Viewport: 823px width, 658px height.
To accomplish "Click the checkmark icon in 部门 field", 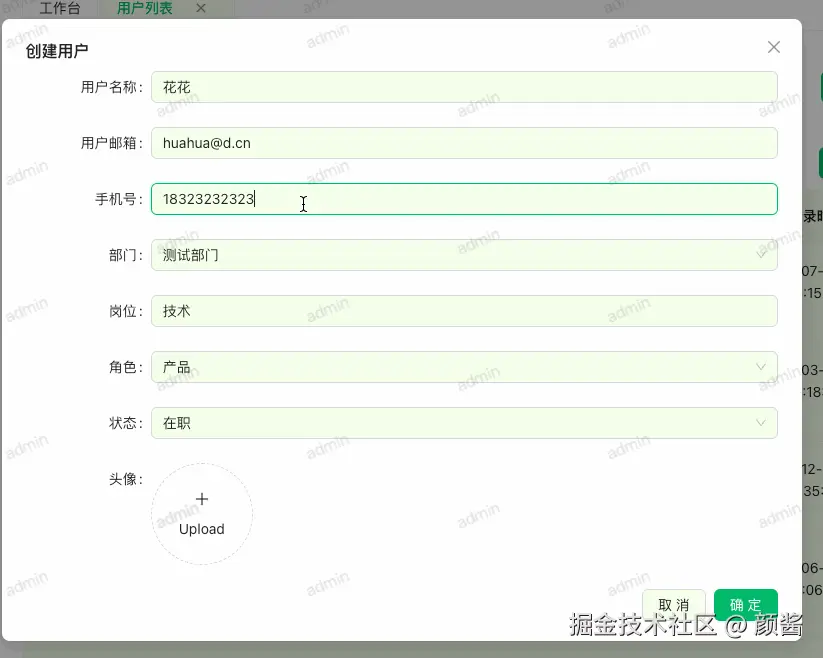I will point(760,255).
